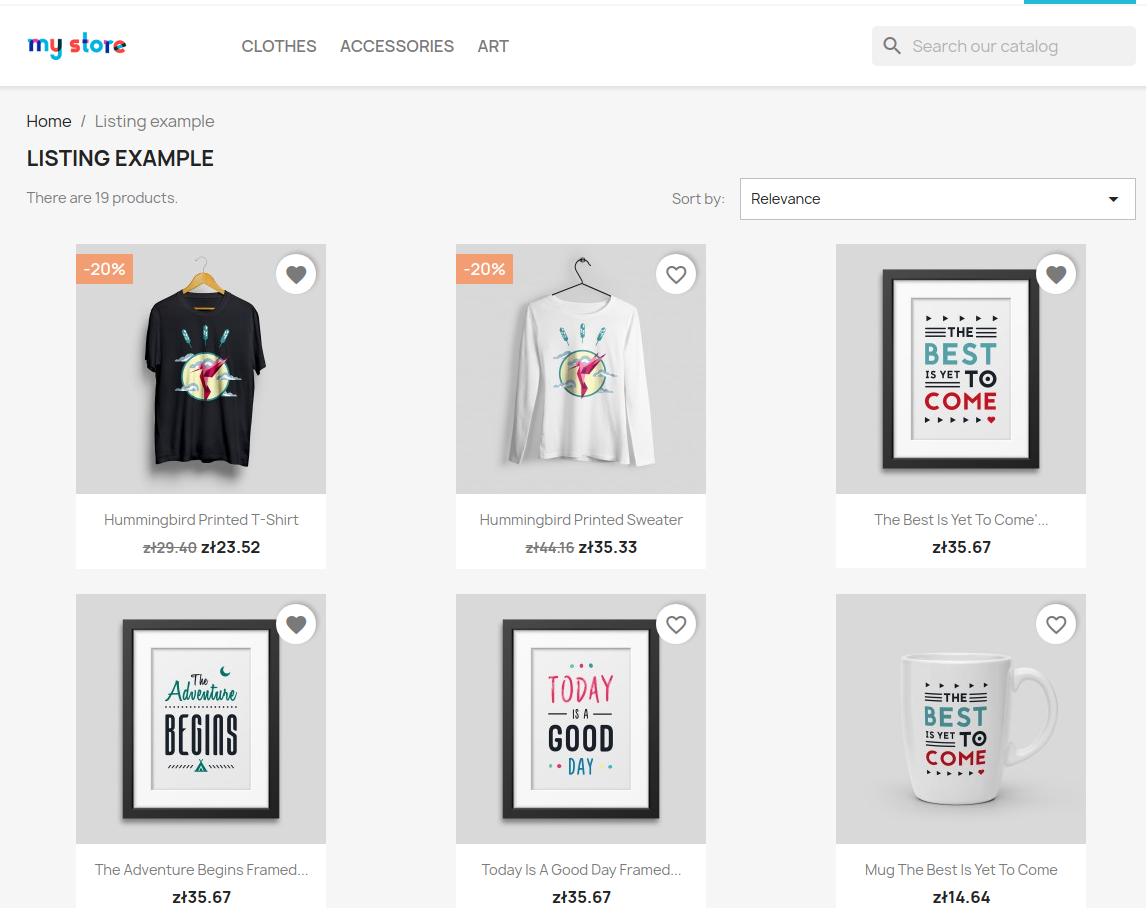Image resolution: width=1146 pixels, height=908 pixels.
Task: Click the 'Listing example' breadcrumb text
Action: pyautogui.click(x=154, y=121)
